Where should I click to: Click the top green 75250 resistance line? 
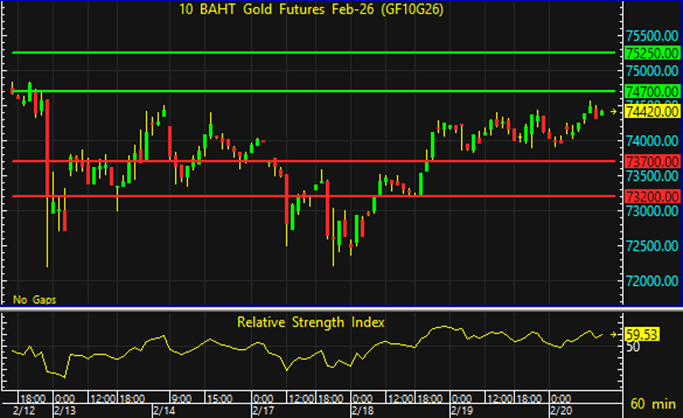coord(300,52)
